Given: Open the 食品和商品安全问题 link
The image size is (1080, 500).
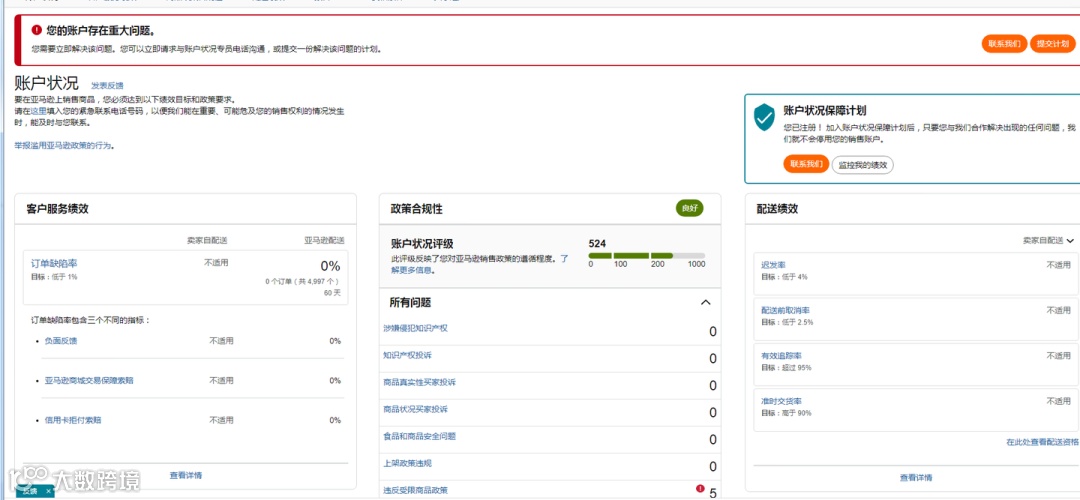Looking at the screenshot, I should pos(419,436).
